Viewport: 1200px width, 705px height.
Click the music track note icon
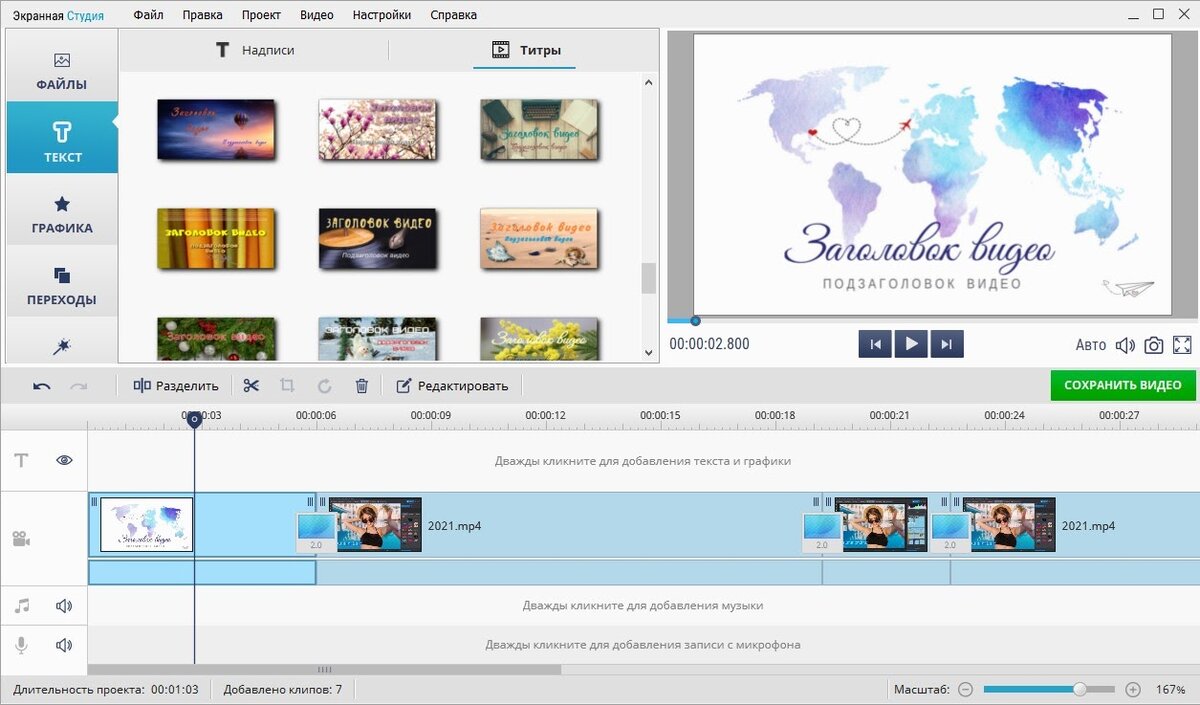(21, 605)
